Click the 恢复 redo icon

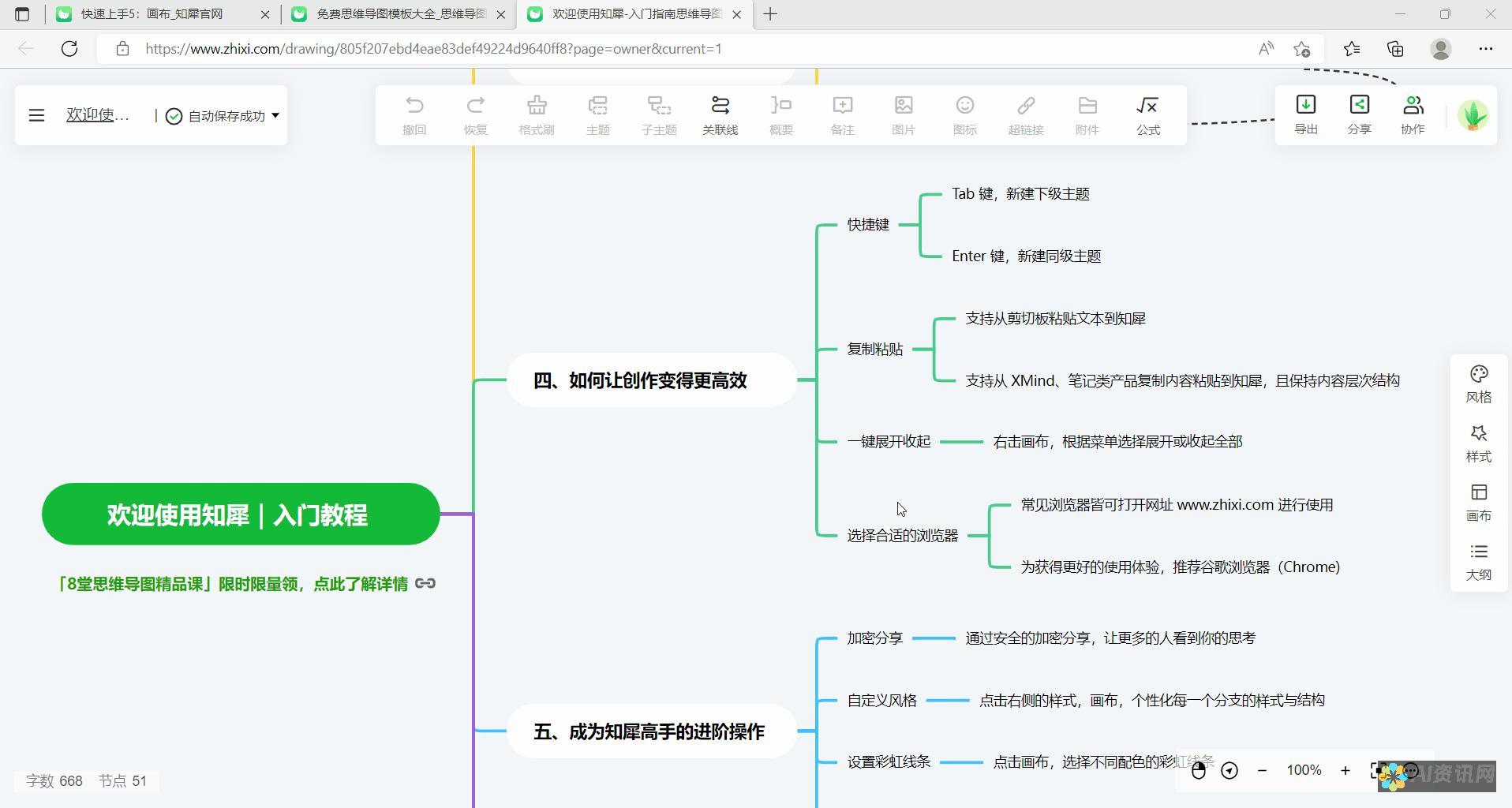pos(475,115)
